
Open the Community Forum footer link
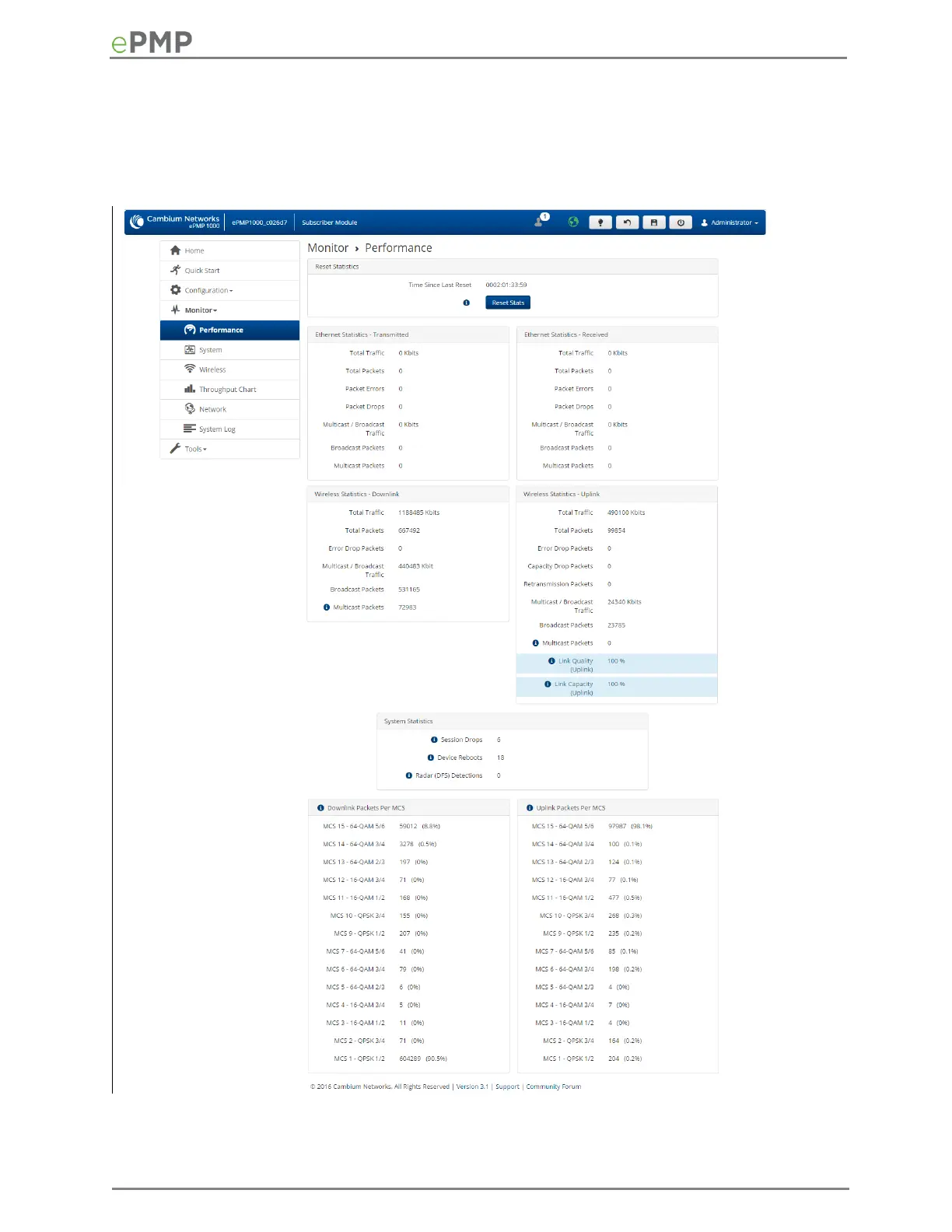pyautogui.click(x=554, y=1087)
